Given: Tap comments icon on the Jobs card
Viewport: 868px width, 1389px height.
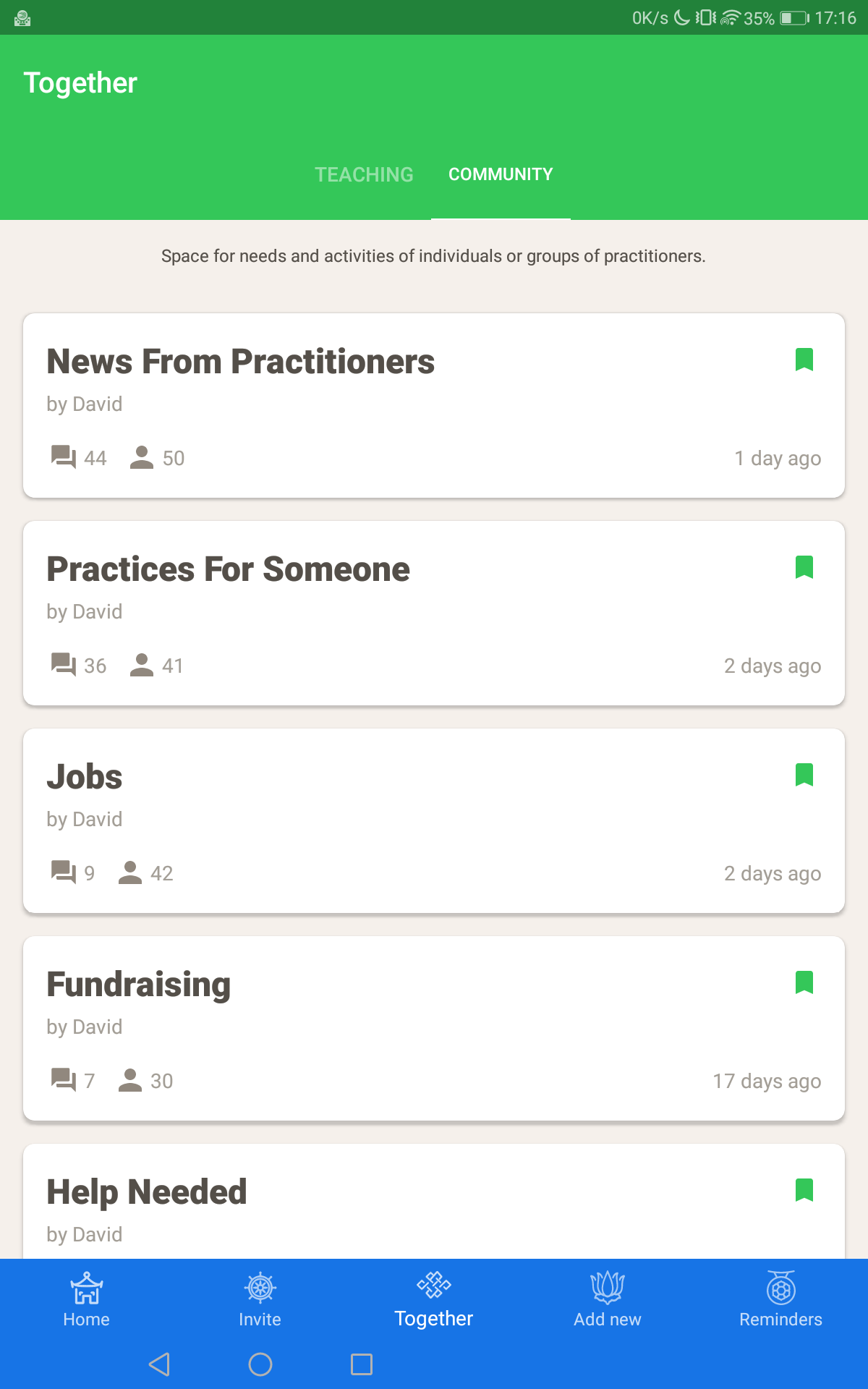Looking at the screenshot, I should [64, 872].
